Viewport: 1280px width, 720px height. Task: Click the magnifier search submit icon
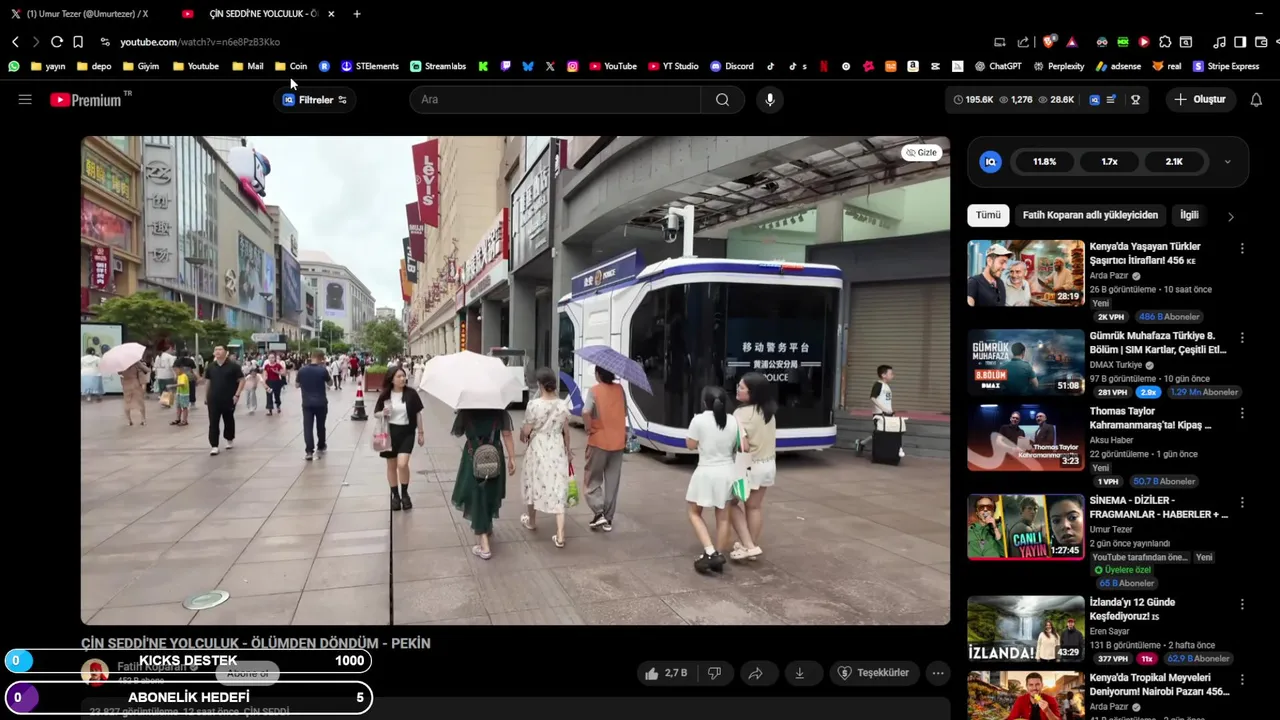coord(722,100)
